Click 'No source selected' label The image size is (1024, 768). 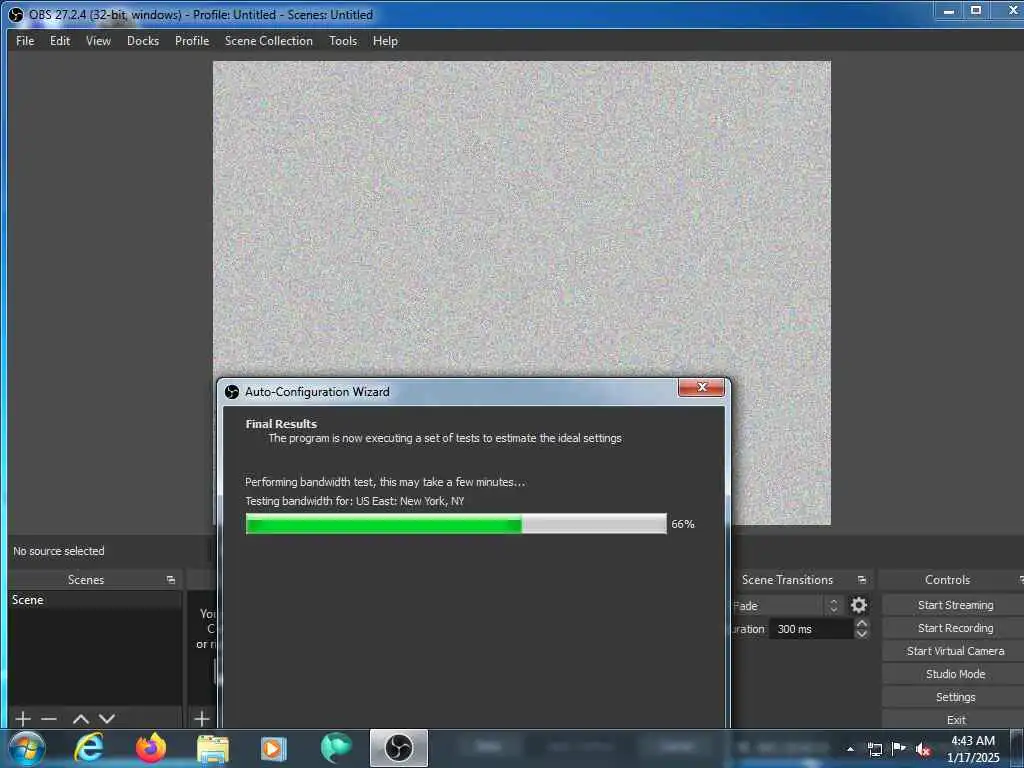pos(59,551)
